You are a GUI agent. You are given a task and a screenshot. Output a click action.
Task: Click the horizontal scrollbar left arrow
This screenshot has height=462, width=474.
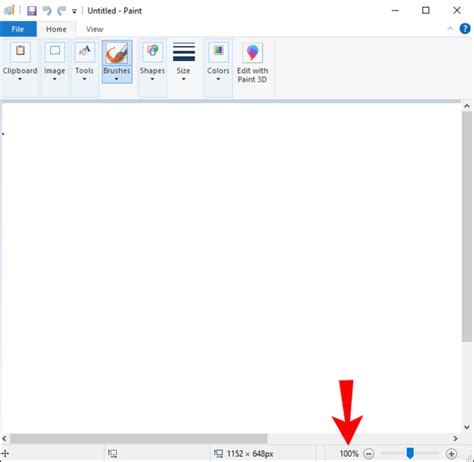[x=4, y=439]
